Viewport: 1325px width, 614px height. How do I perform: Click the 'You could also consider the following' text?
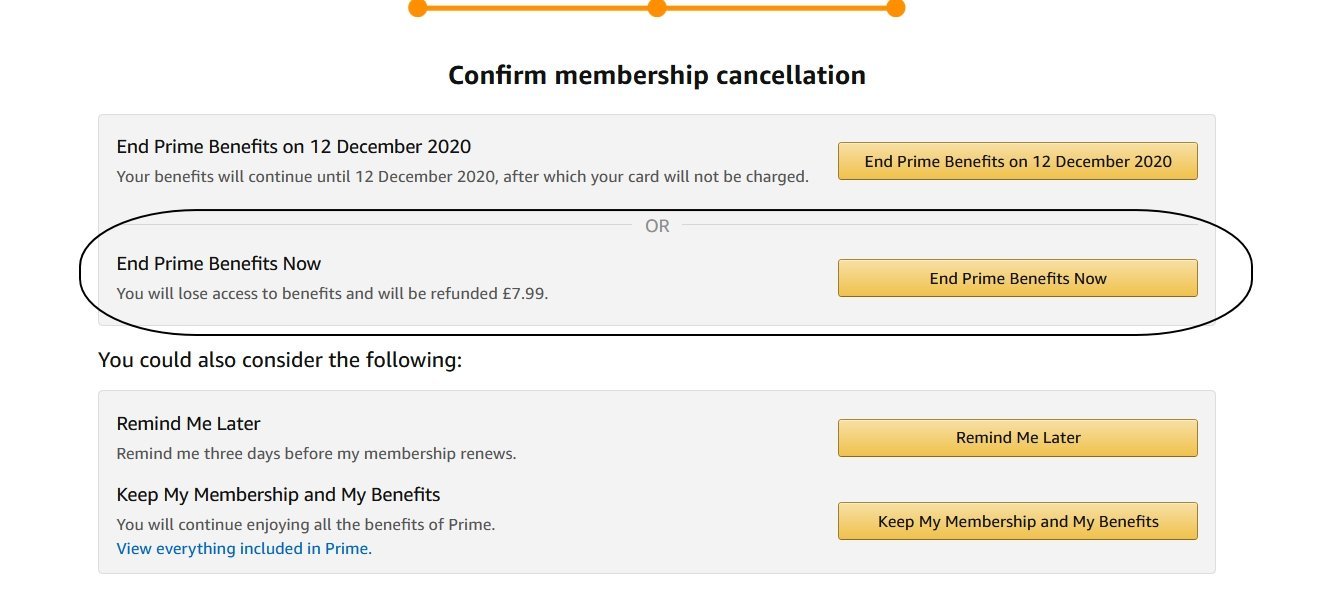point(280,360)
